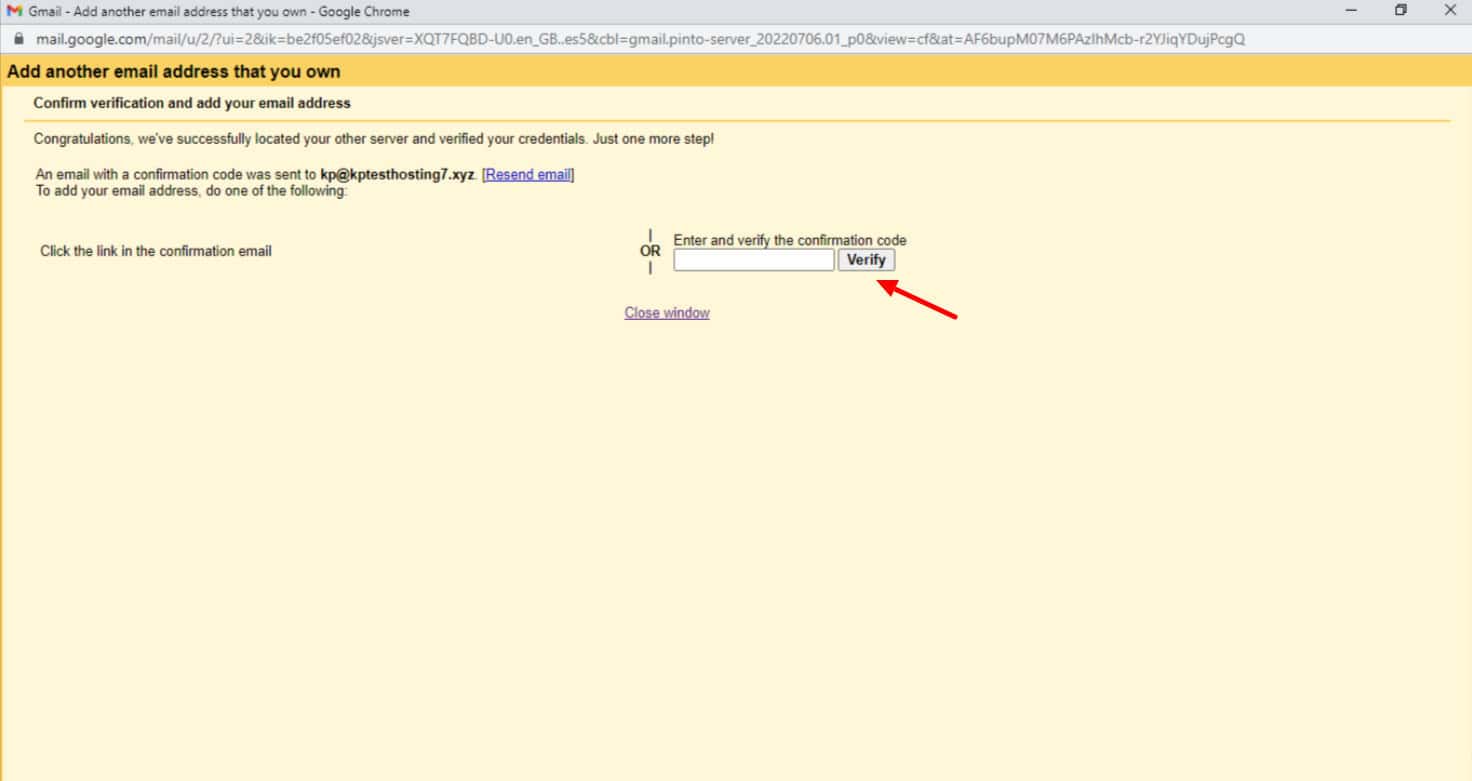This screenshot has height=781, width=1472.
Task: Click the kp@kptesthosting7.xyz email address text
Action: click(397, 175)
